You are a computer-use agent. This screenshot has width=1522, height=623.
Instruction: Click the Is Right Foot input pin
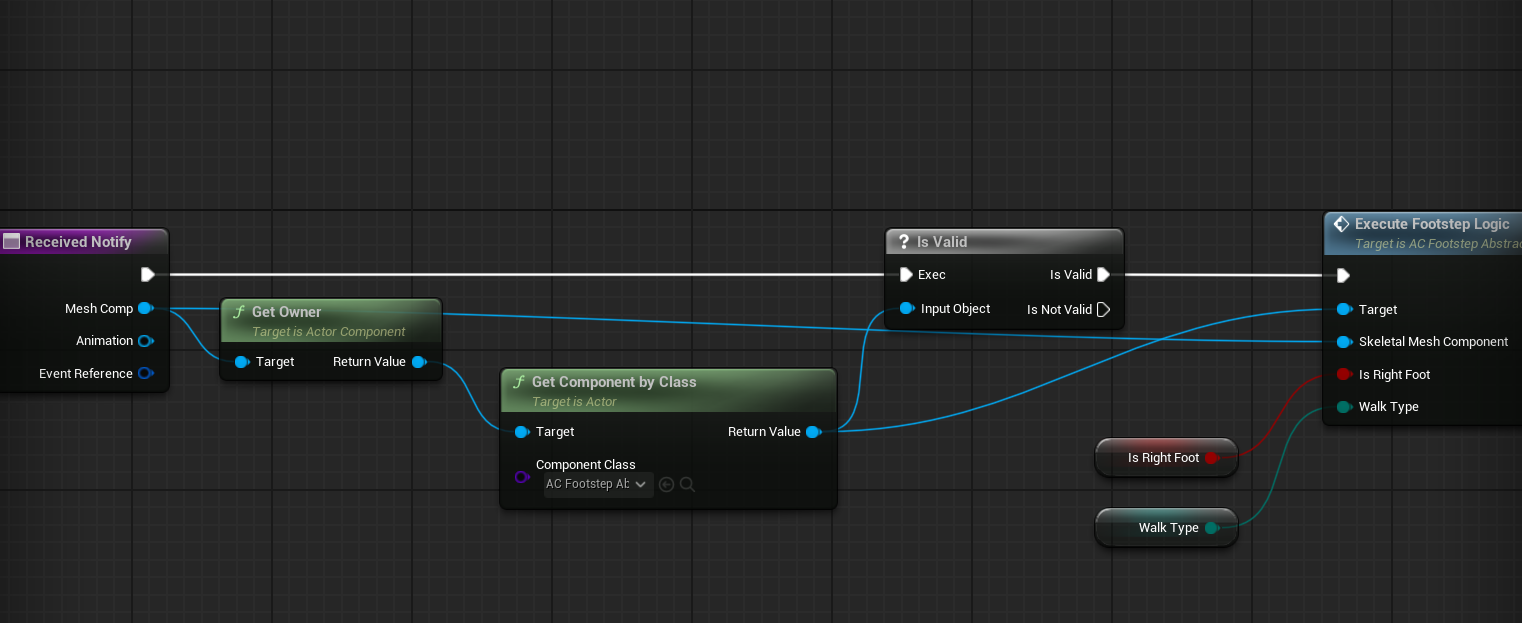pyautogui.click(x=1344, y=375)
